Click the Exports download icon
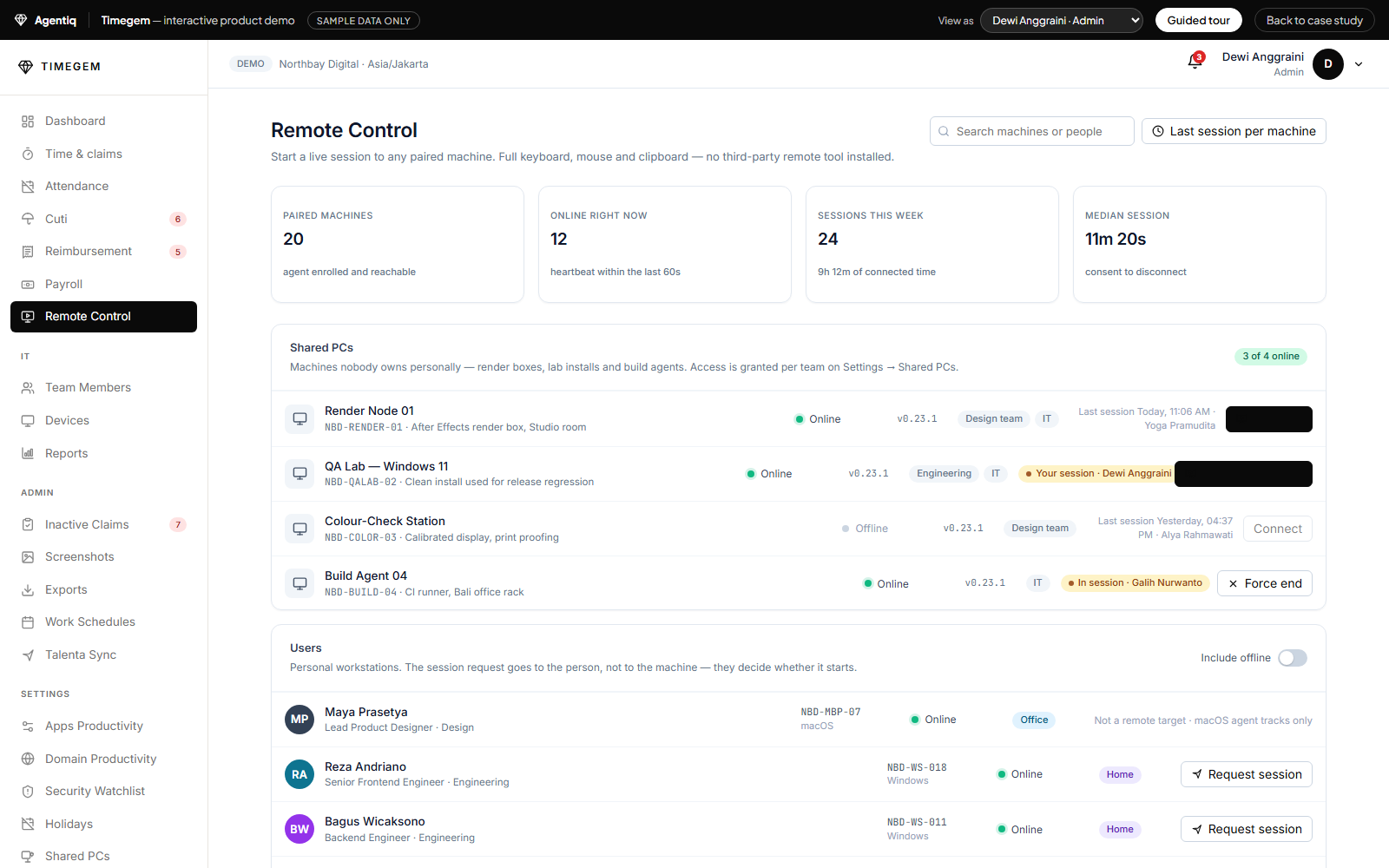The image size is (1389, 868). 28,589
